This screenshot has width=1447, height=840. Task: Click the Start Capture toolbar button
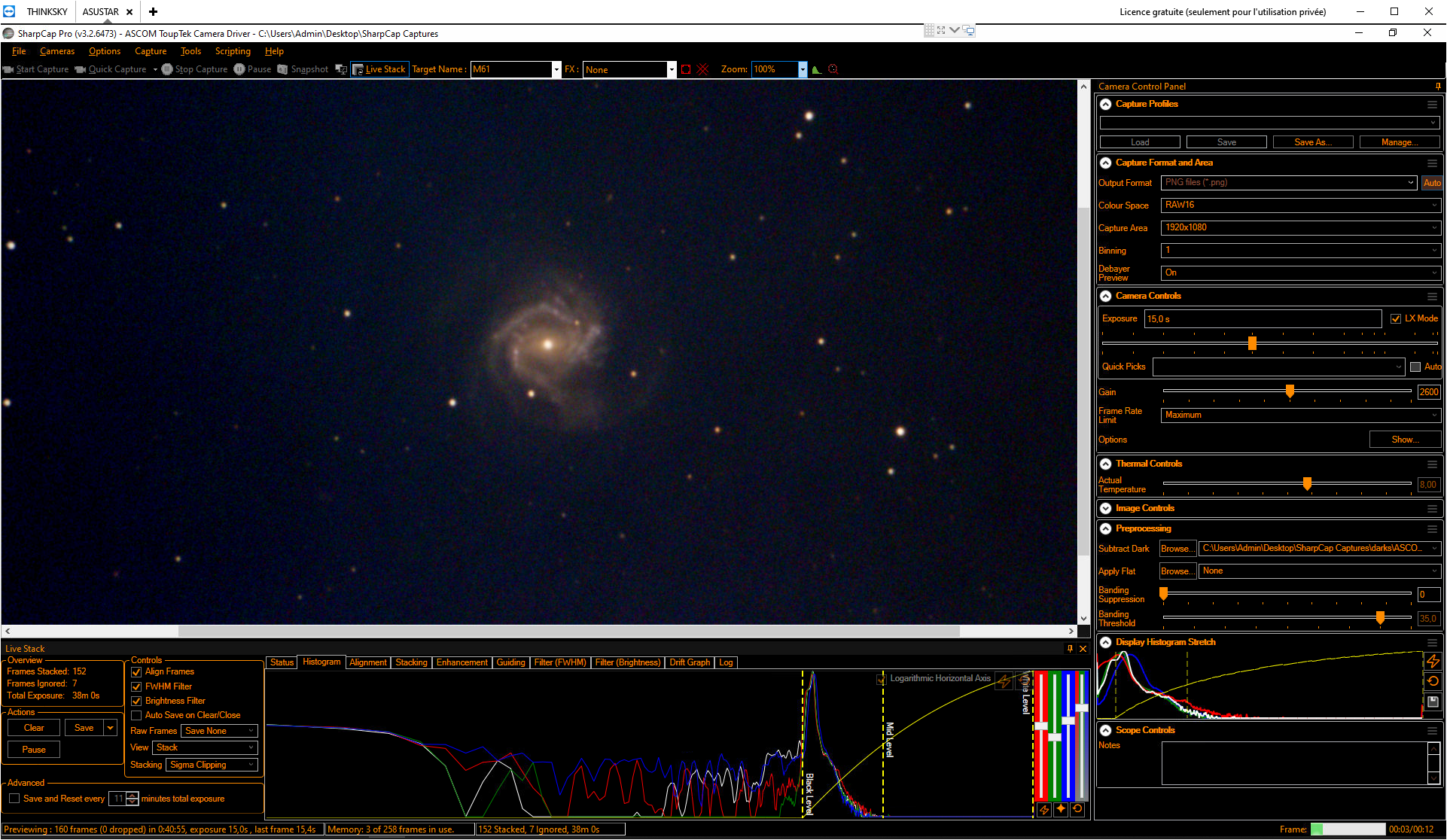(36, 69)
